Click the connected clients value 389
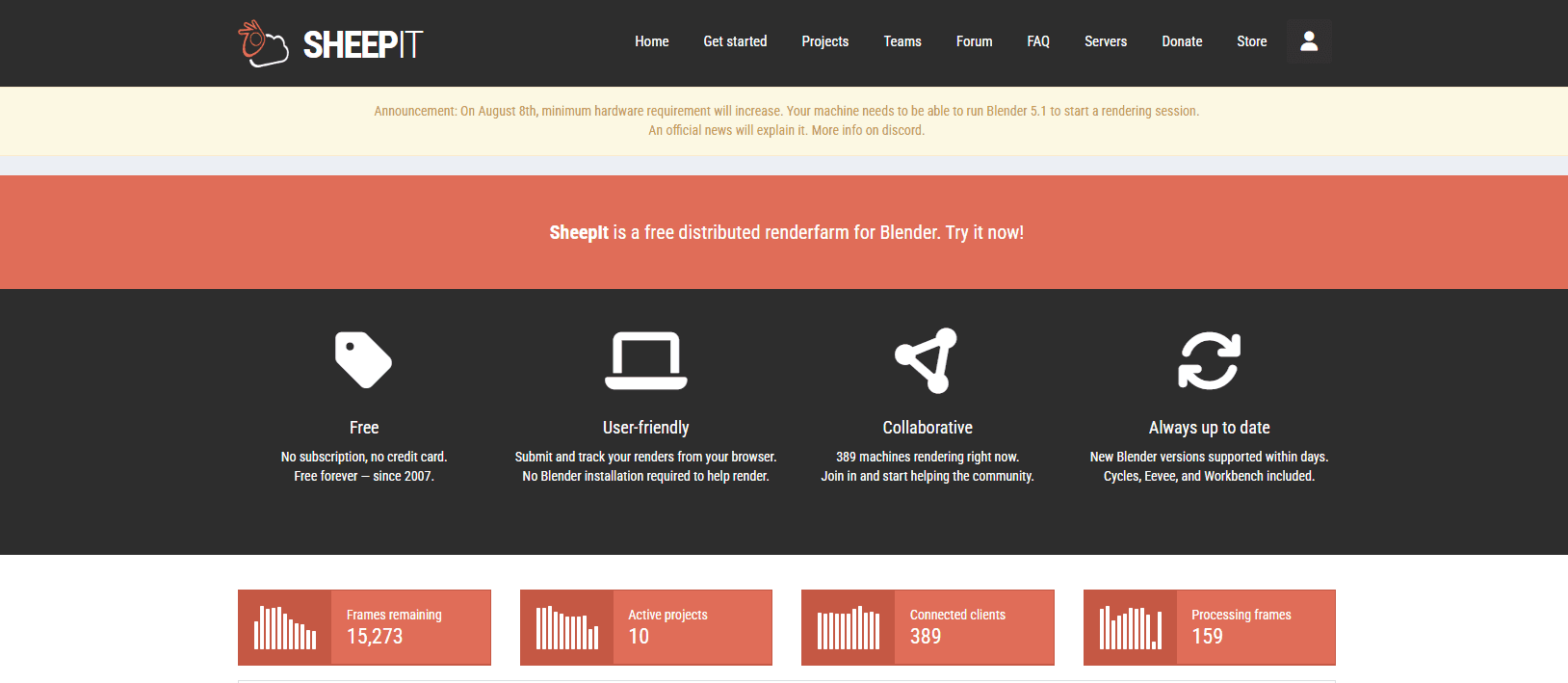The height and width of the screenshot is (683, 1568). pyautogui.click(x=926, y=636)
